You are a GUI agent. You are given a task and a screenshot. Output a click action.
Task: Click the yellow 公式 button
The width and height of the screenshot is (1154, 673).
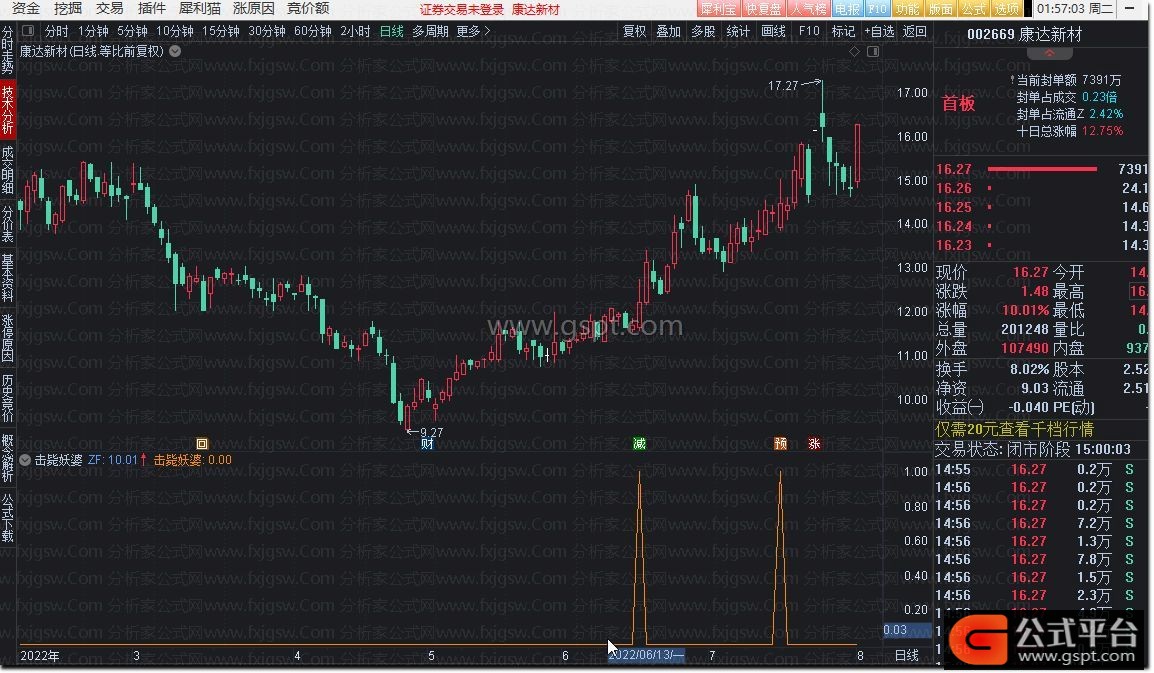click(x=974, y=9)
